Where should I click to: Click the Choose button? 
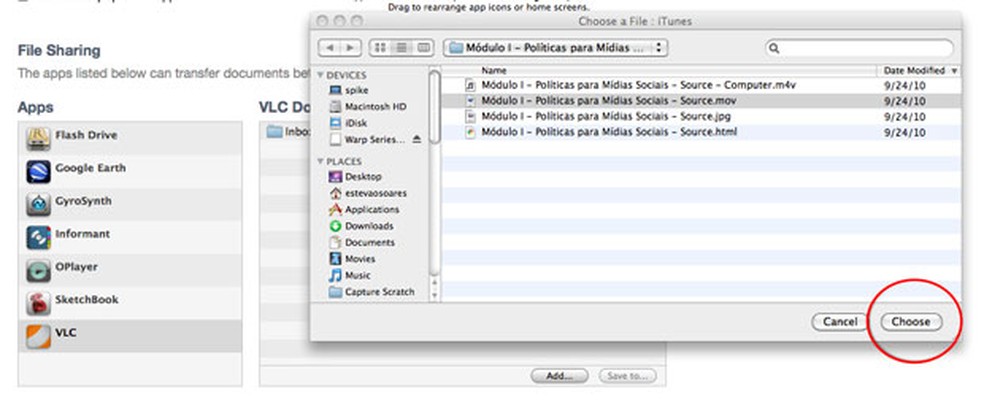[x=911, y=322]
